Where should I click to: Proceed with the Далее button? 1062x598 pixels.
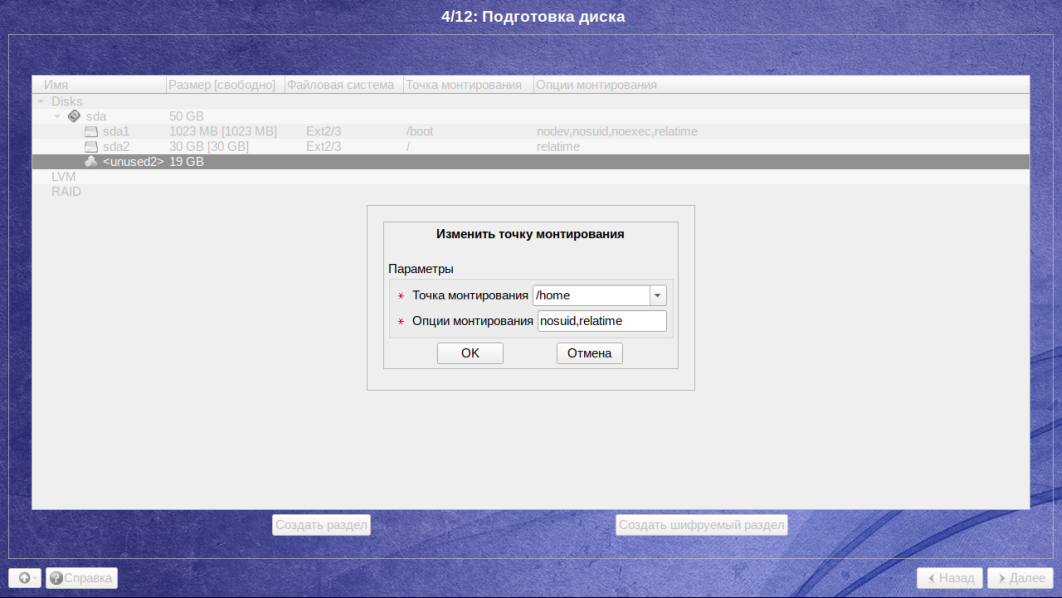click(1020, 578)
